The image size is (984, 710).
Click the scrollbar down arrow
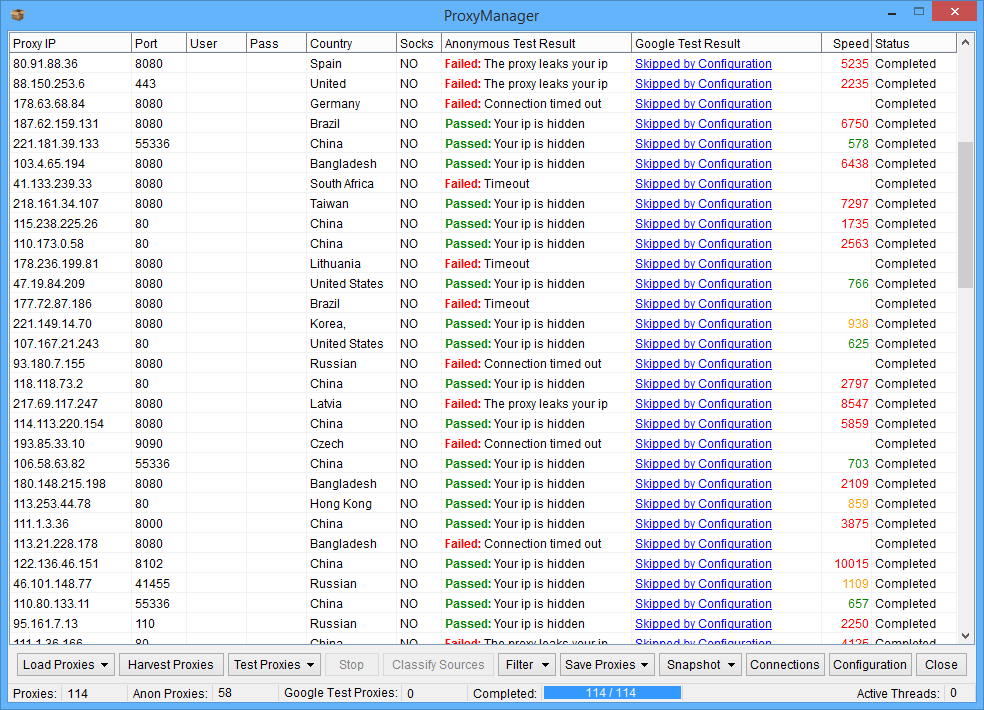[x=965, y=635]
